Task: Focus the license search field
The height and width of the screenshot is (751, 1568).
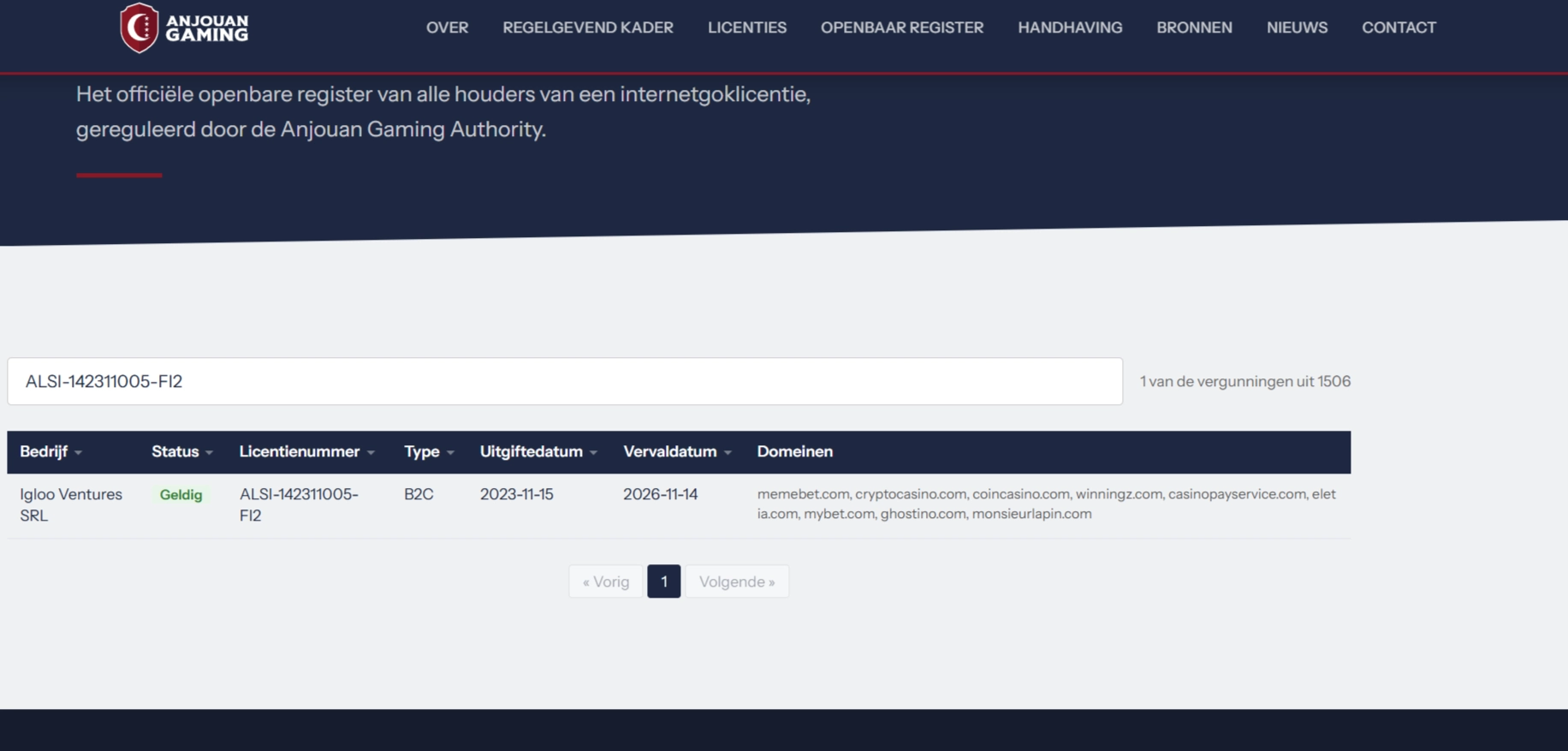Action: (565, 381)
